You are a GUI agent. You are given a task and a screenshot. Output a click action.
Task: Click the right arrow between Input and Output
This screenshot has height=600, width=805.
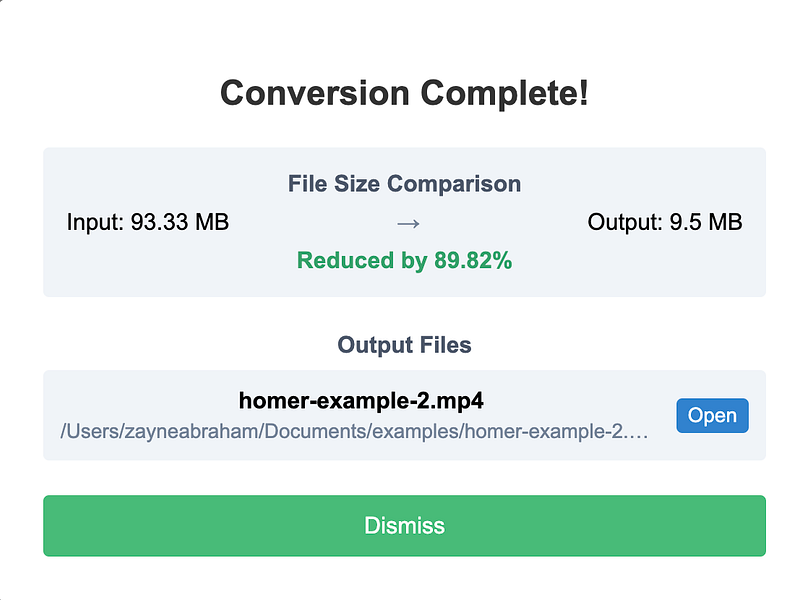point(407,222)
